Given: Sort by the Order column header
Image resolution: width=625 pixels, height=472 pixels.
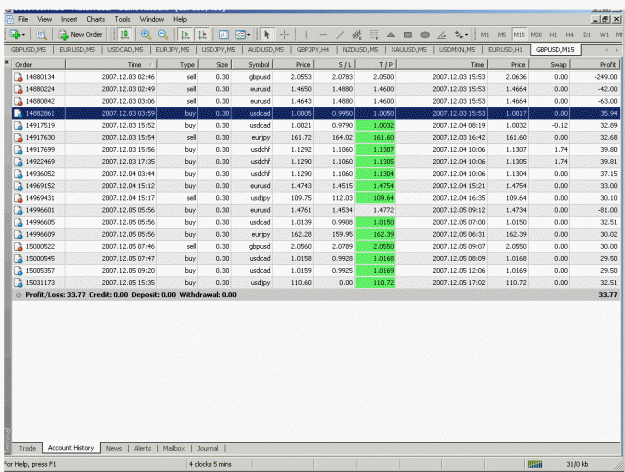Looking at the screenshot, I should tap(39, 64).
